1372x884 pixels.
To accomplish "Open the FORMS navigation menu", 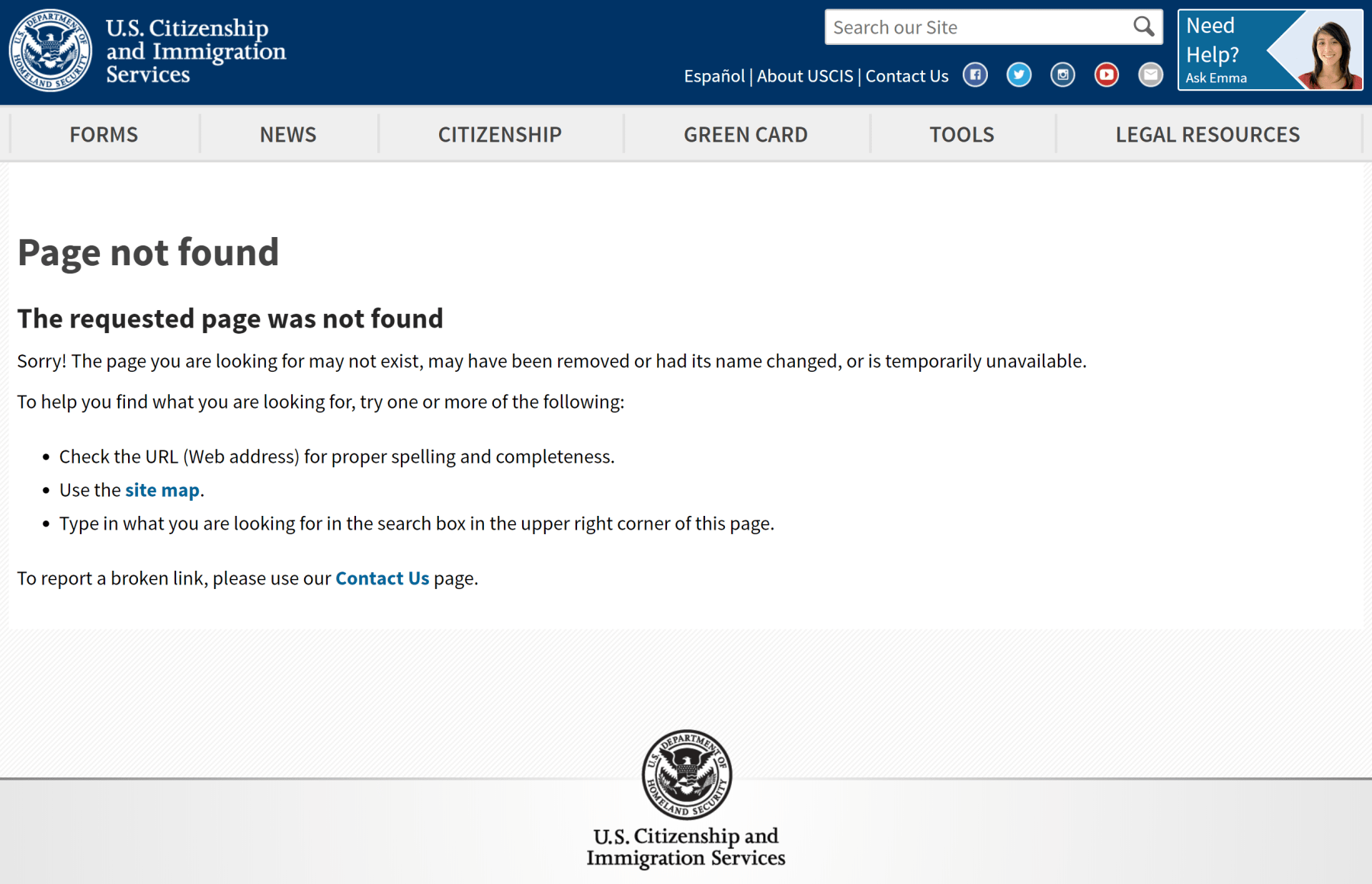I will coord(104,135).
